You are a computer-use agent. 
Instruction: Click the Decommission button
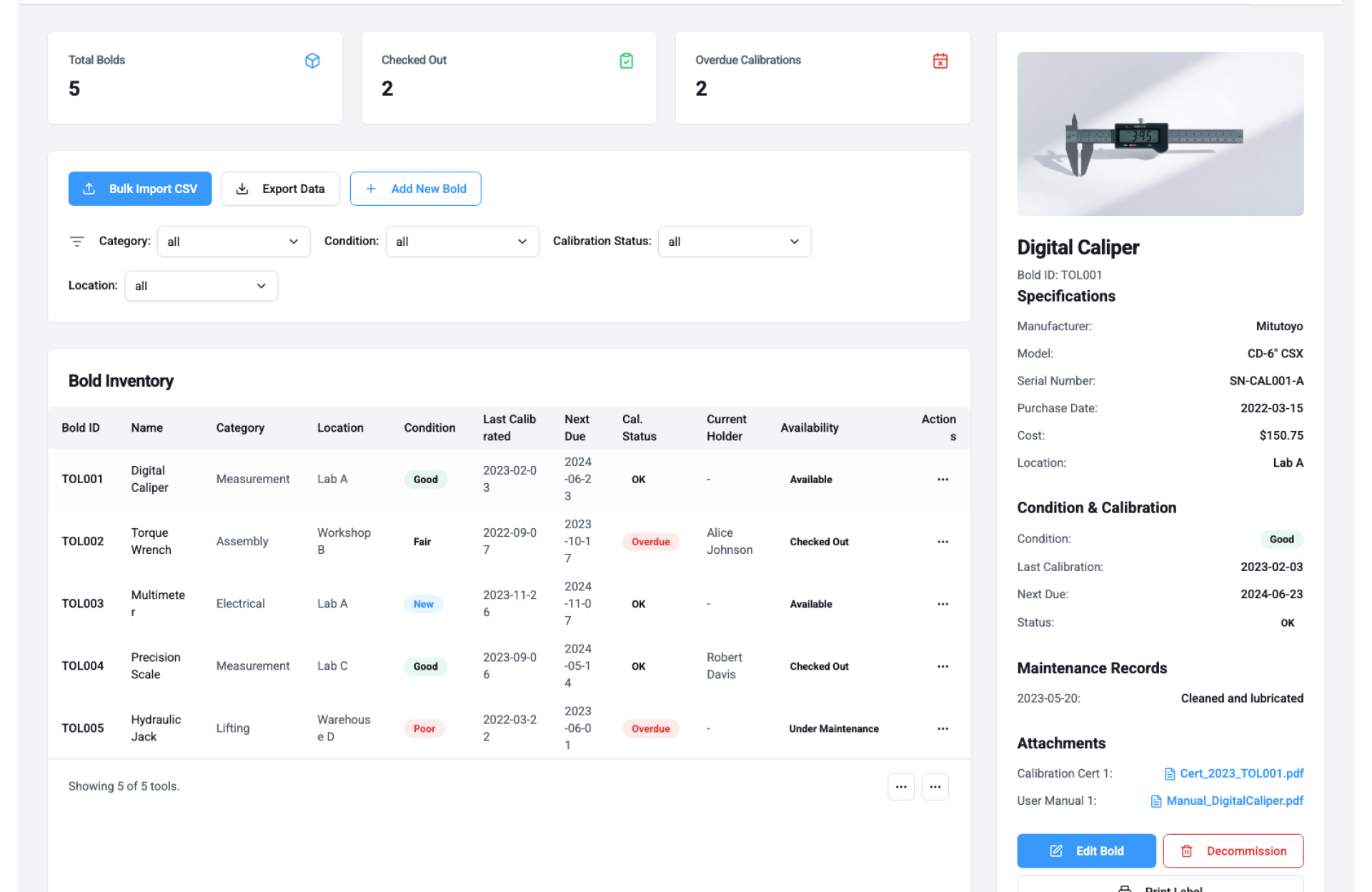[x=1233, y=851]
